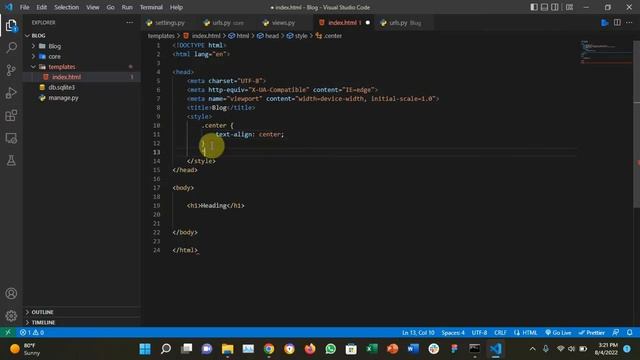Image resolution: width=640 pixels, height=360 pixels.
Task: Open the Help menu
Action: (176, 7)
